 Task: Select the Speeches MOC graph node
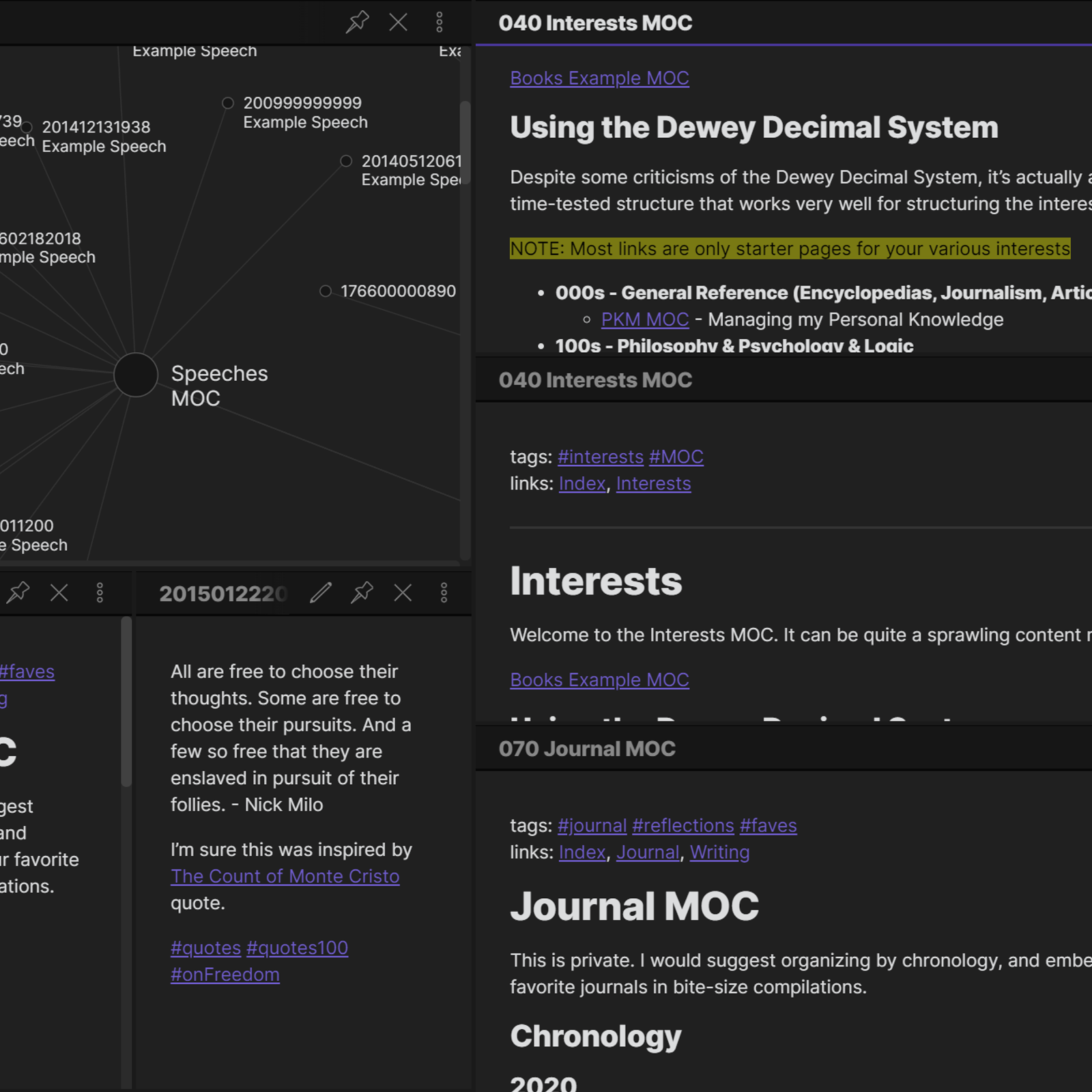tap(136, 375)
